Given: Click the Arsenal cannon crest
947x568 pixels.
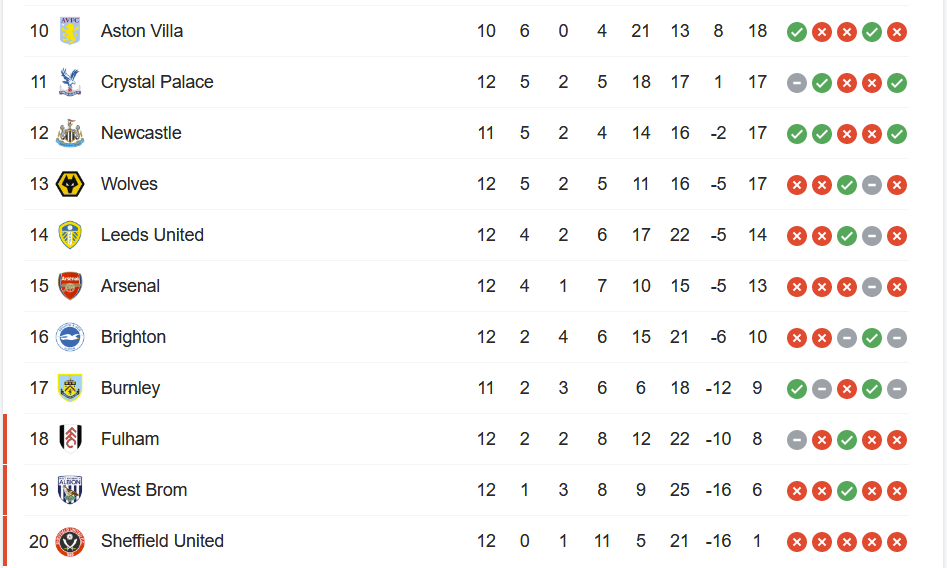Looking at the screenshot, I should [x=70, y=286].
